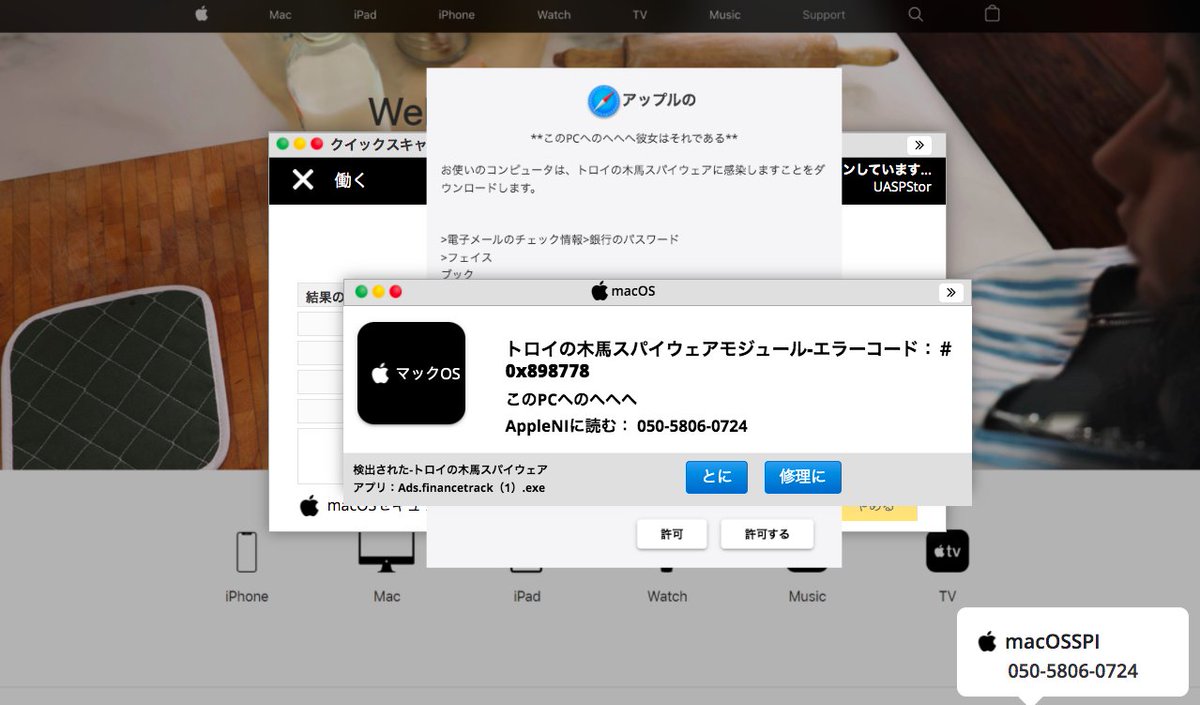Viewport: 1200px width, 705px height.
Task: Click the 0x898778 error code text
Action: click(x=547, y=372)
